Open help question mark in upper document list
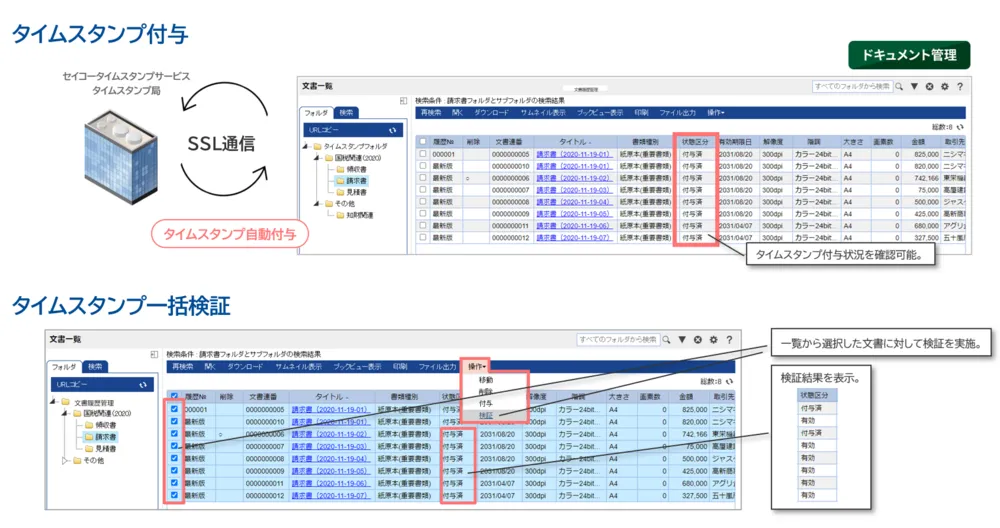This screenshot has height=528, width=1000. pos(960,87)
